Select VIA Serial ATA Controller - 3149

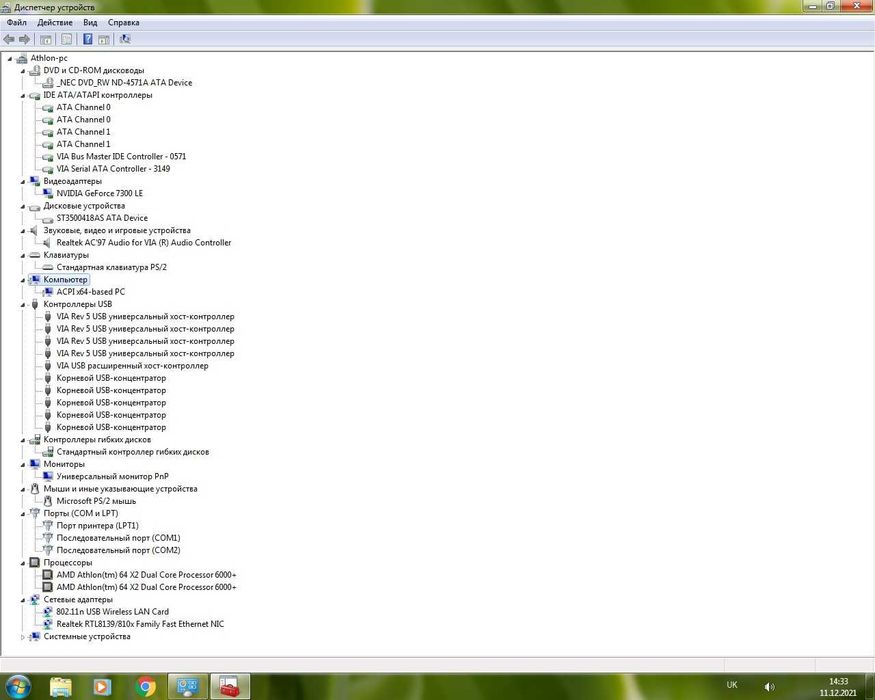click(x=113, y=169)
